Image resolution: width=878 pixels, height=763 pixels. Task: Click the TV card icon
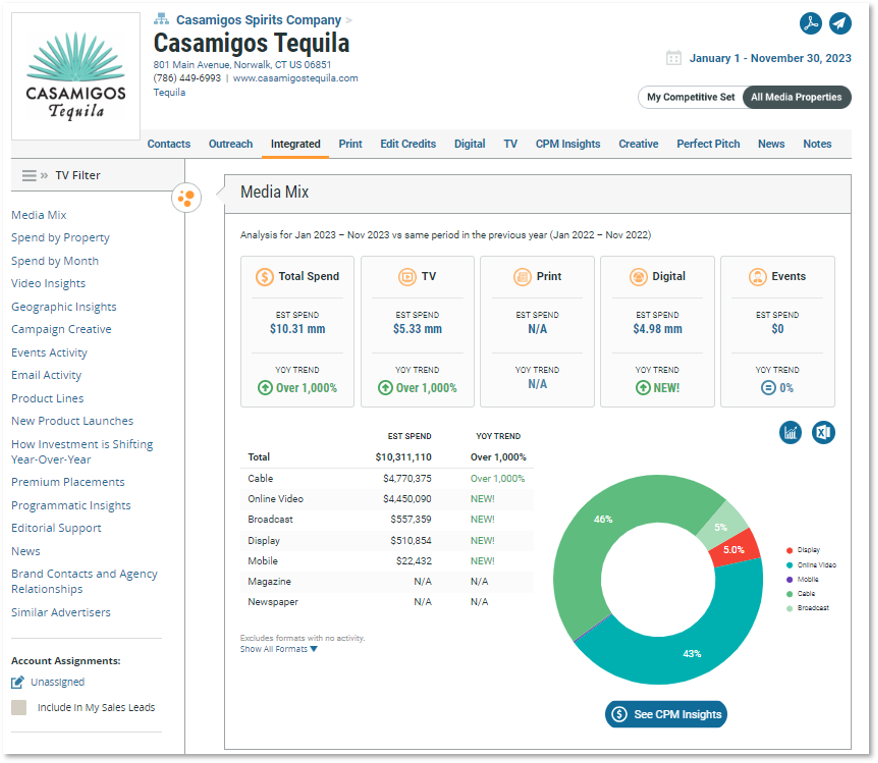(407, 277)
